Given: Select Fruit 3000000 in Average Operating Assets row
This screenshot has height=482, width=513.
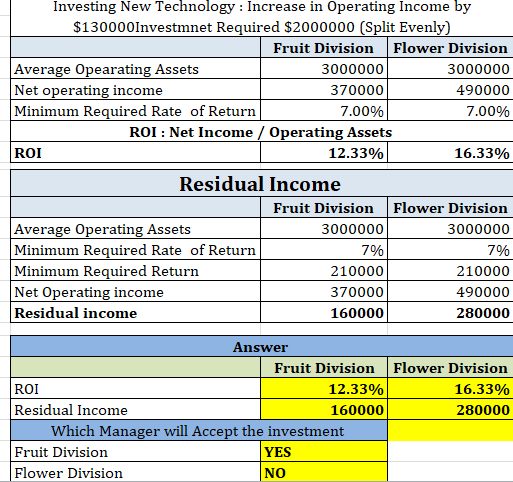Looking at the screenshot, I should [324, 229].
